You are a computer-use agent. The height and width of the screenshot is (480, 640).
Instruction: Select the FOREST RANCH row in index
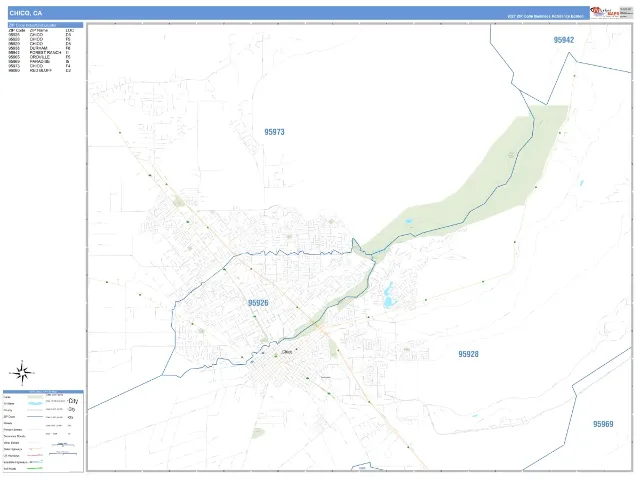click(x=40, y=53)
